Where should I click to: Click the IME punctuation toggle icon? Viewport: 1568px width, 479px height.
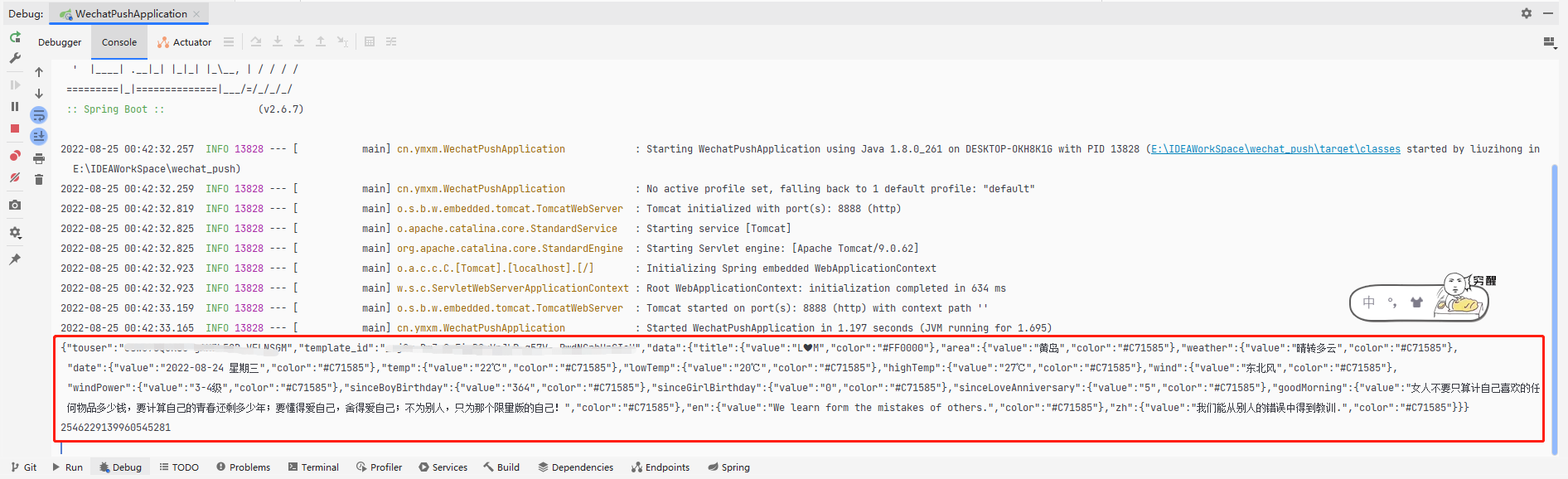pyautogui.click(x=1392, y=302)
